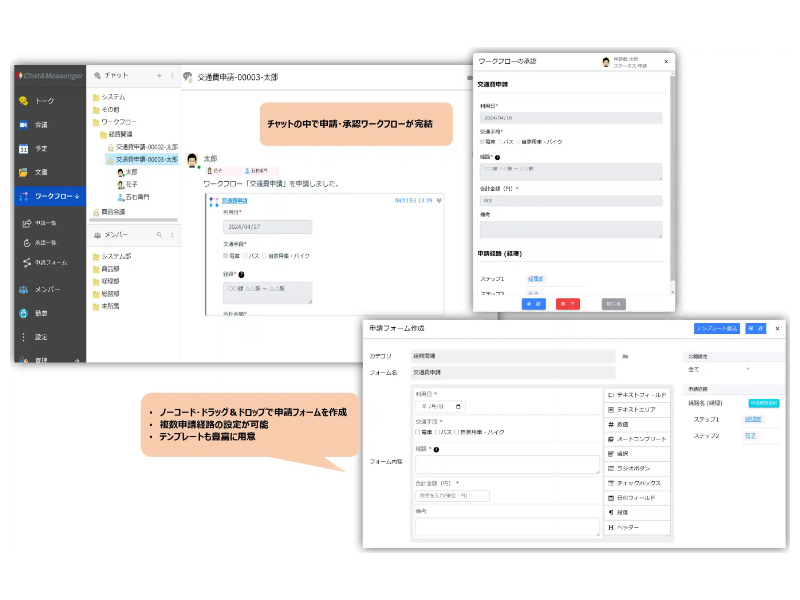Open the メンバー panel three-dot menu
This screenshot has width=800, height=600.
[172, 235]
